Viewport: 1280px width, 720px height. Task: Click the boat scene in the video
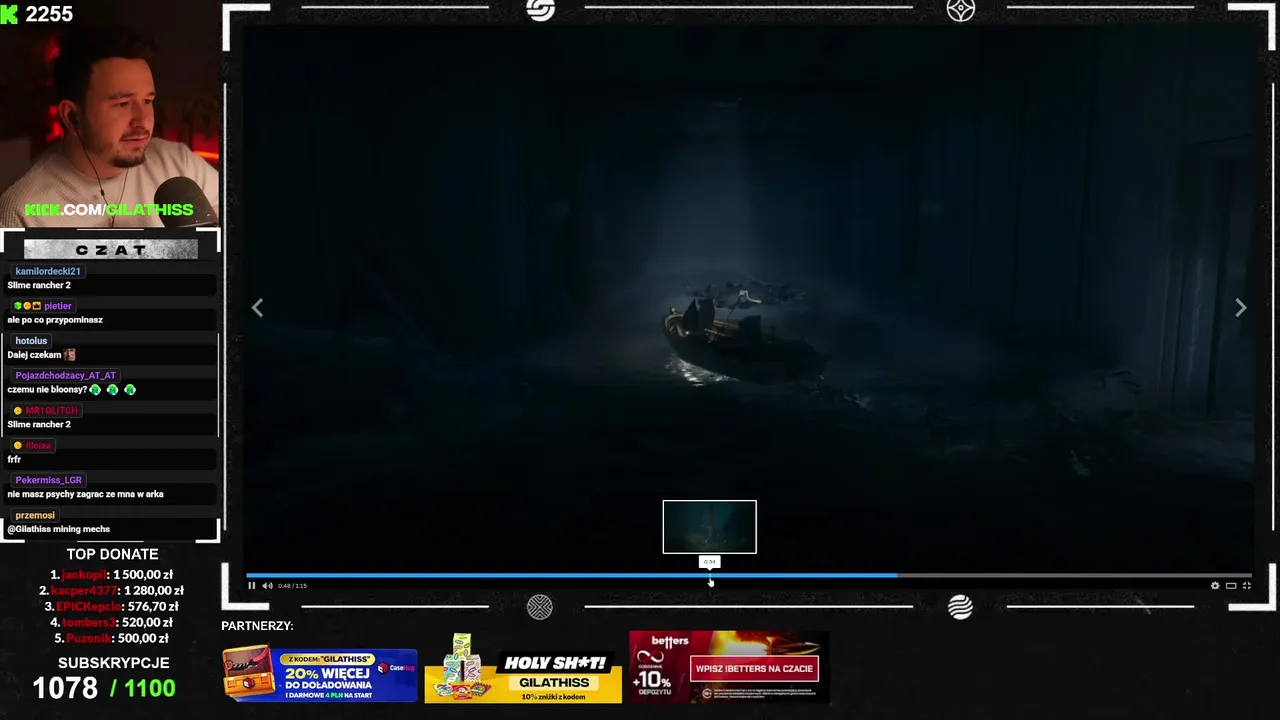[x=745, y=335]
